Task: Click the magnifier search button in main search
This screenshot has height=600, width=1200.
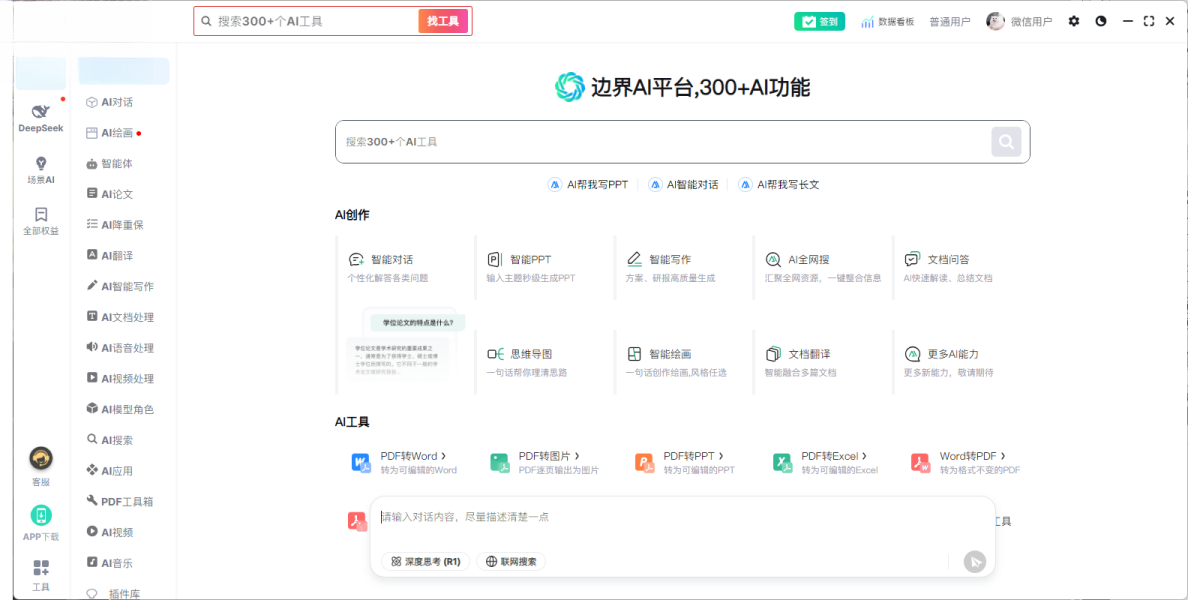Action: [x=1006, y=142]
